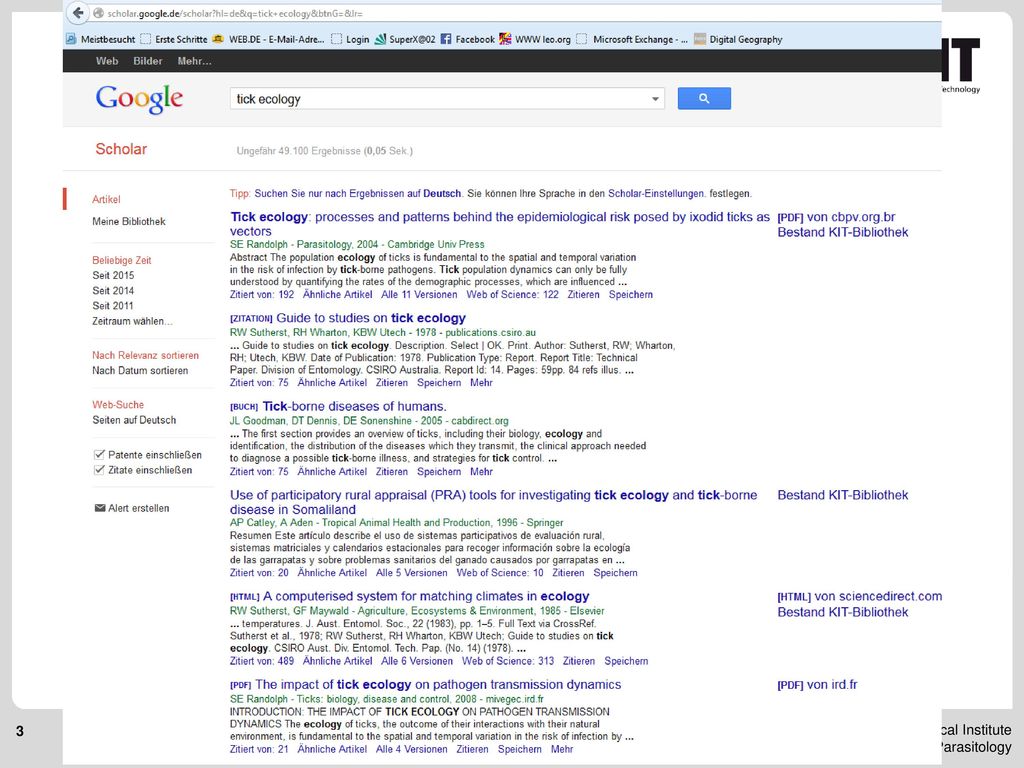Open the [PDF] von ird.fr link
The height and width of the screenshot is (768, 1024).
coord(817,684)
